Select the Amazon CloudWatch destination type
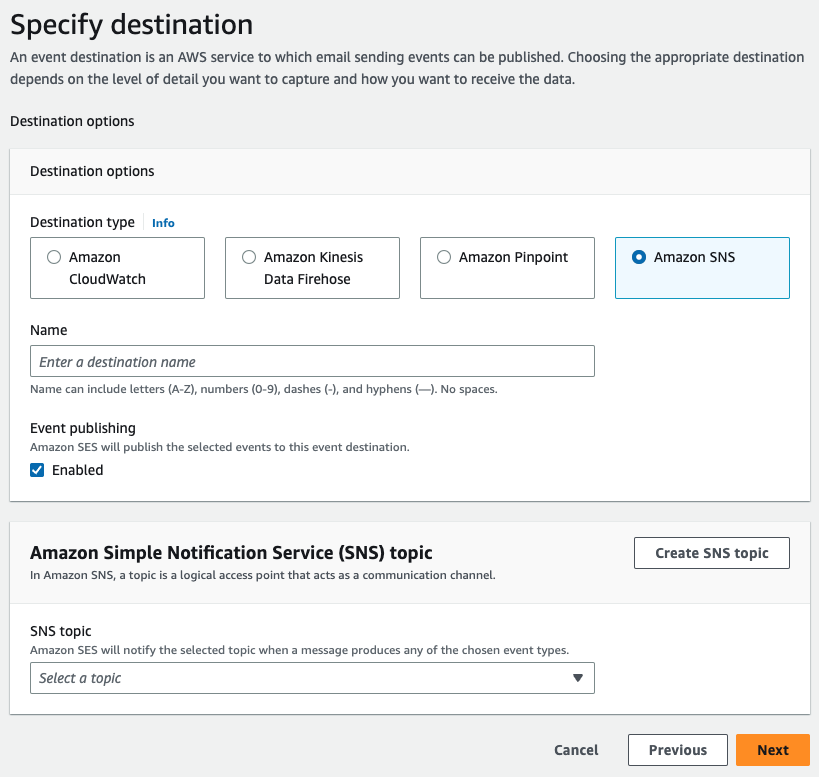Screen dimensions: 819x777 point(54,257)
